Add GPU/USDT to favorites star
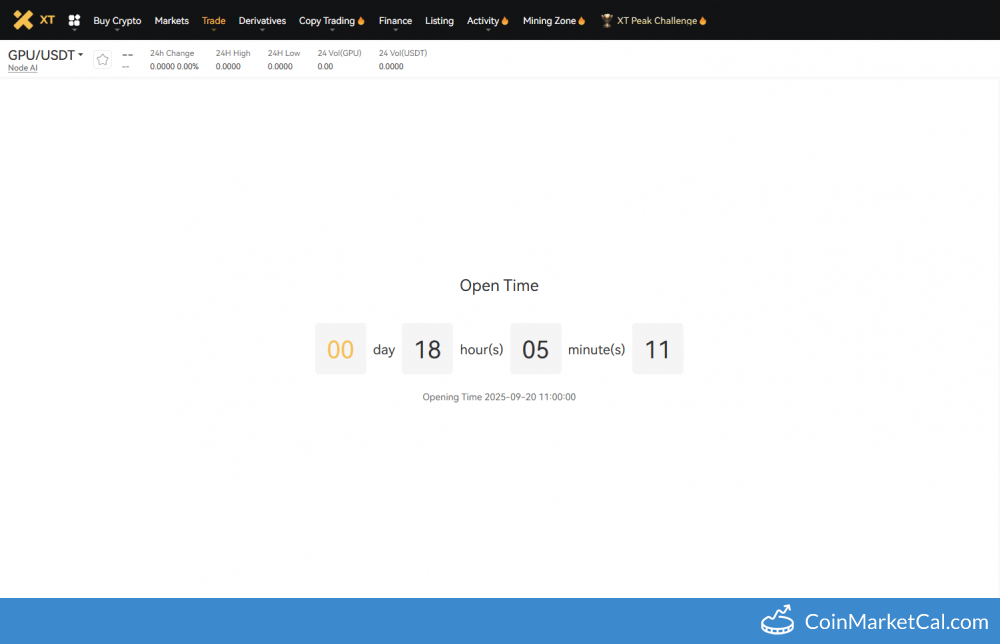 tap(102, 59)
